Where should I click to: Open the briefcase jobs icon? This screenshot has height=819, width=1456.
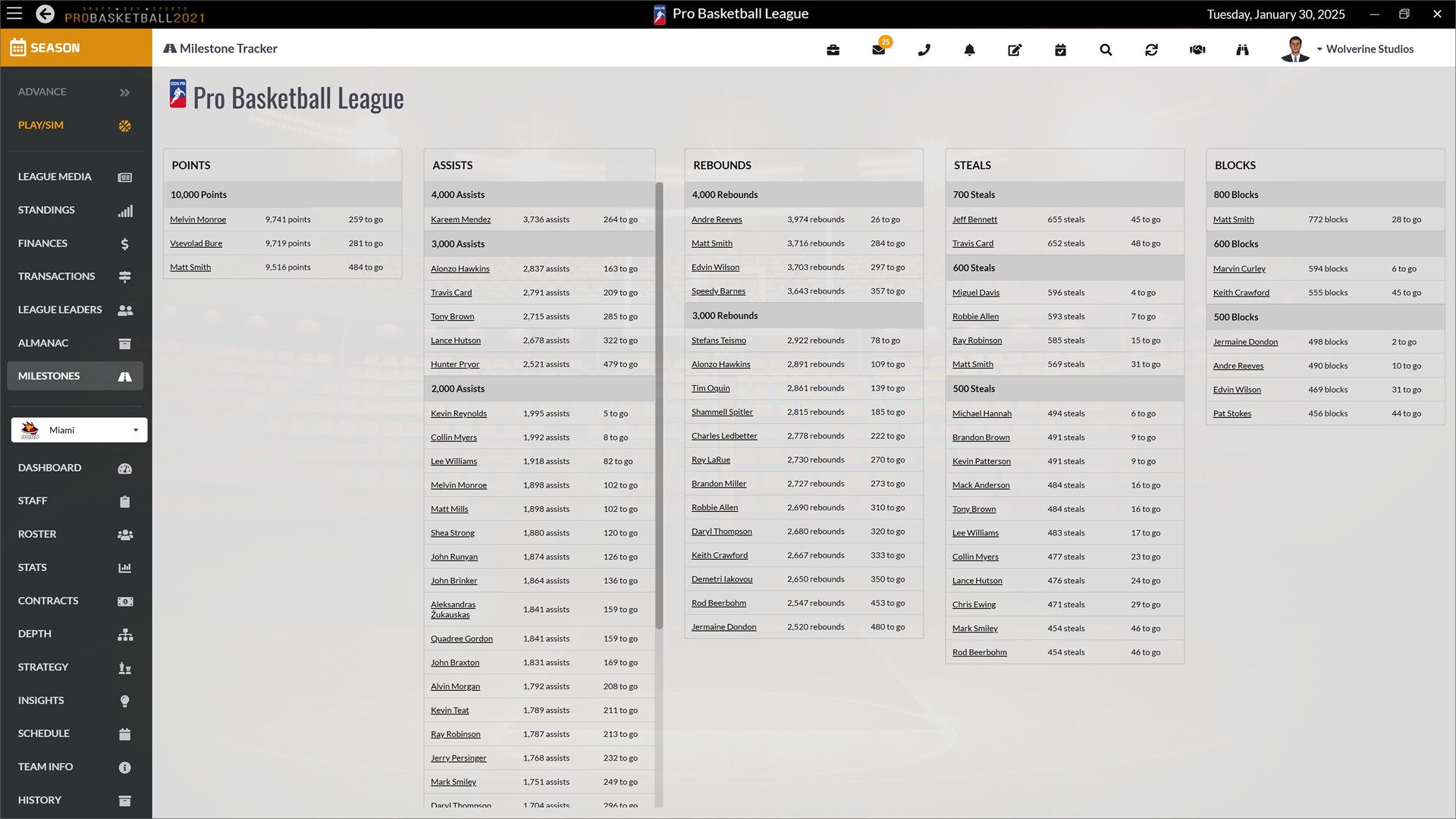(833, 50)
